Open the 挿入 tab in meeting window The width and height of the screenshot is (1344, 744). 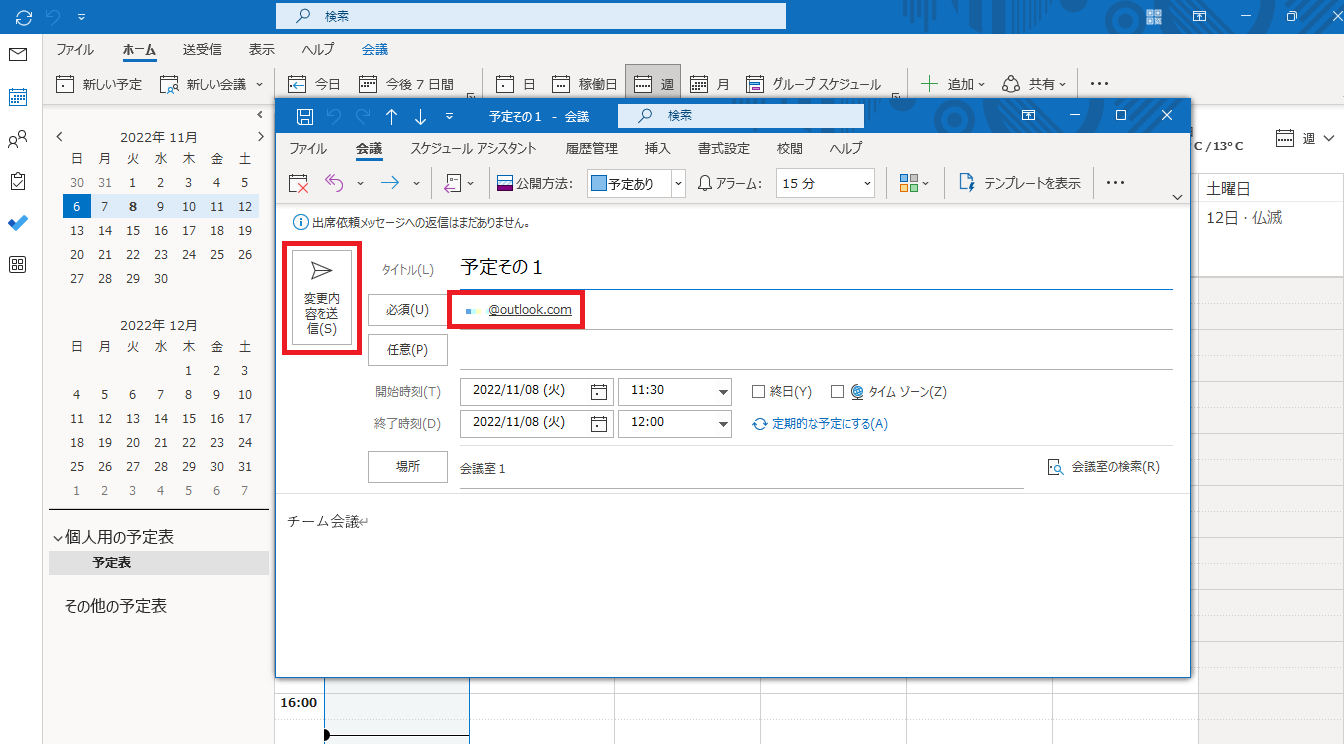click(x=657, y=148)
